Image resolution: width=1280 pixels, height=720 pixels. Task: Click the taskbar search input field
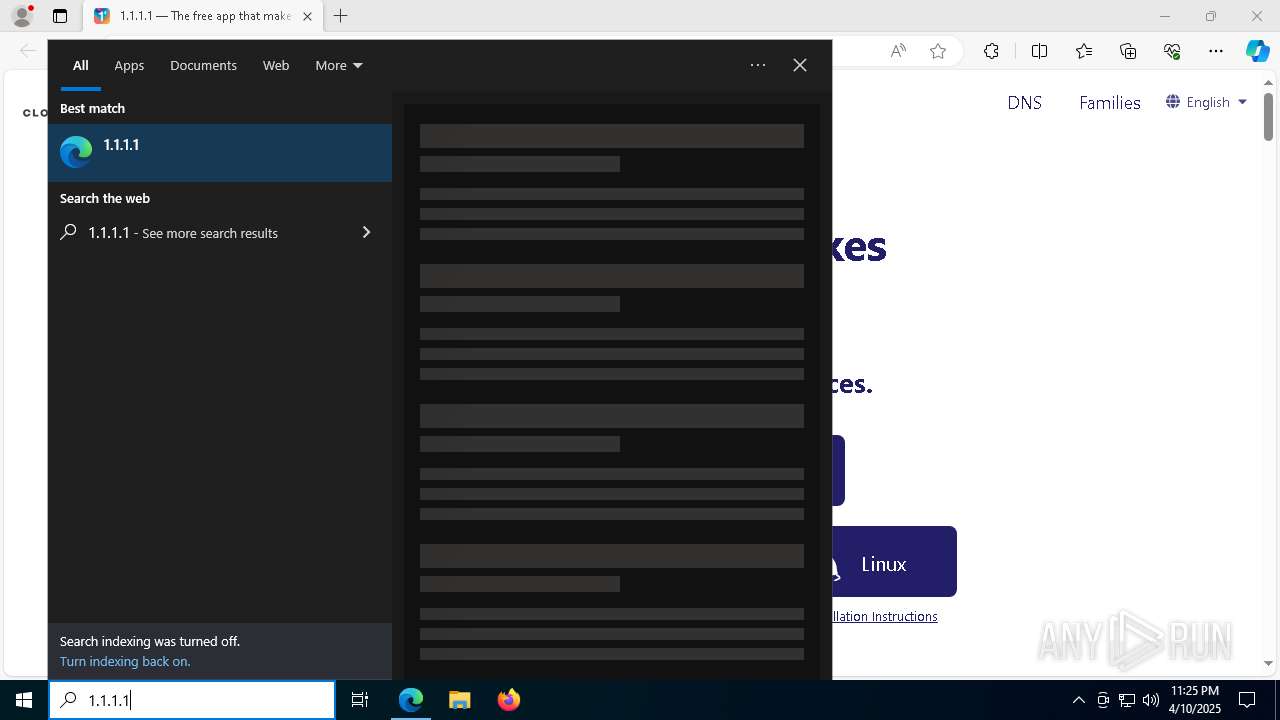pos(192,700)
